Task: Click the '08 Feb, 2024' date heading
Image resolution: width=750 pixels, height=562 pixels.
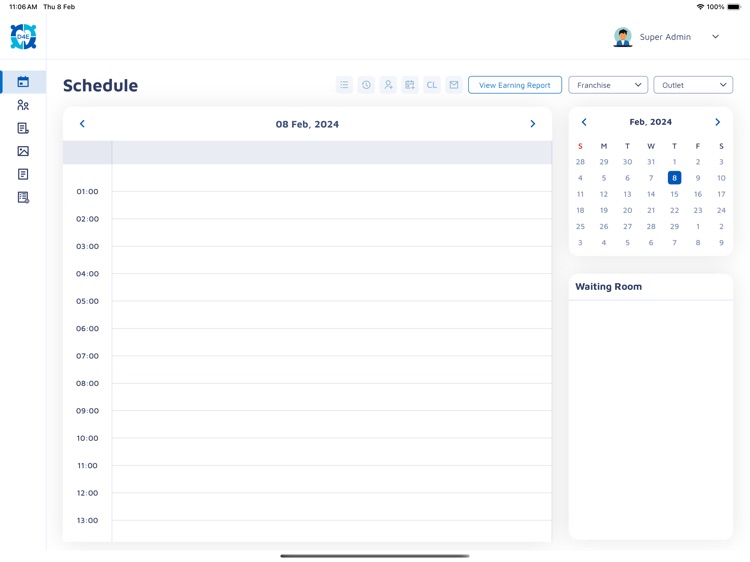Action: click(x=307, y=124)
